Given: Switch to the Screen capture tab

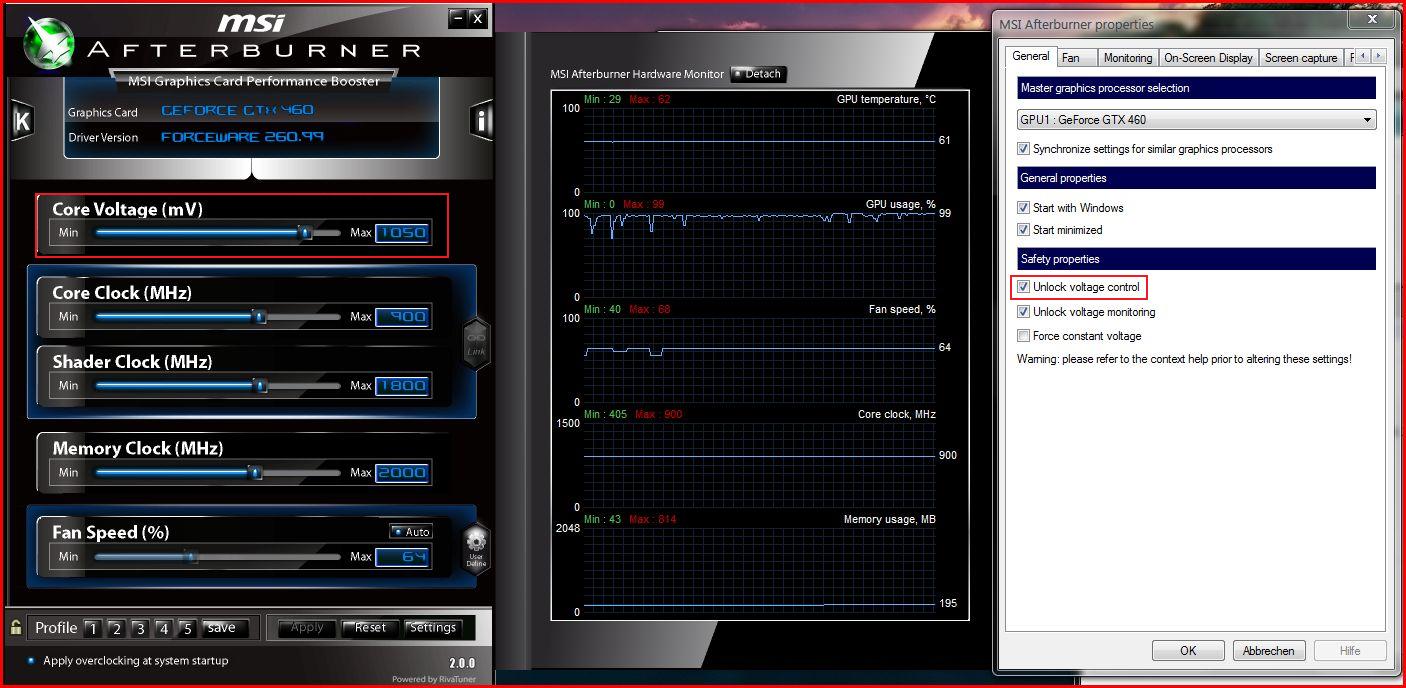Looking at the screenshot, I should 1301,58.
